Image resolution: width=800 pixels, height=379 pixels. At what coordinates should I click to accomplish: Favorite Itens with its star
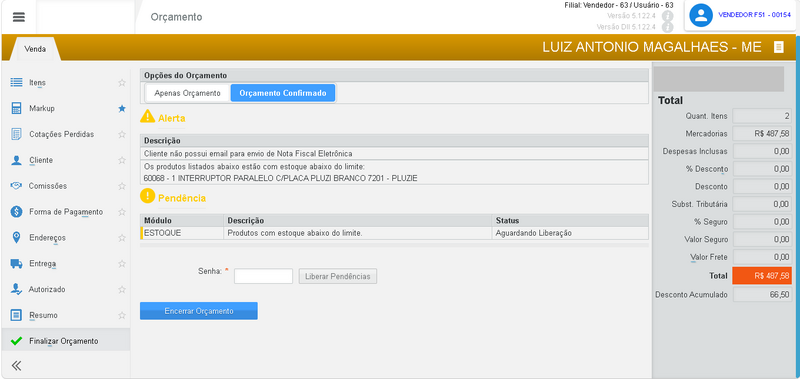(122, 82)
